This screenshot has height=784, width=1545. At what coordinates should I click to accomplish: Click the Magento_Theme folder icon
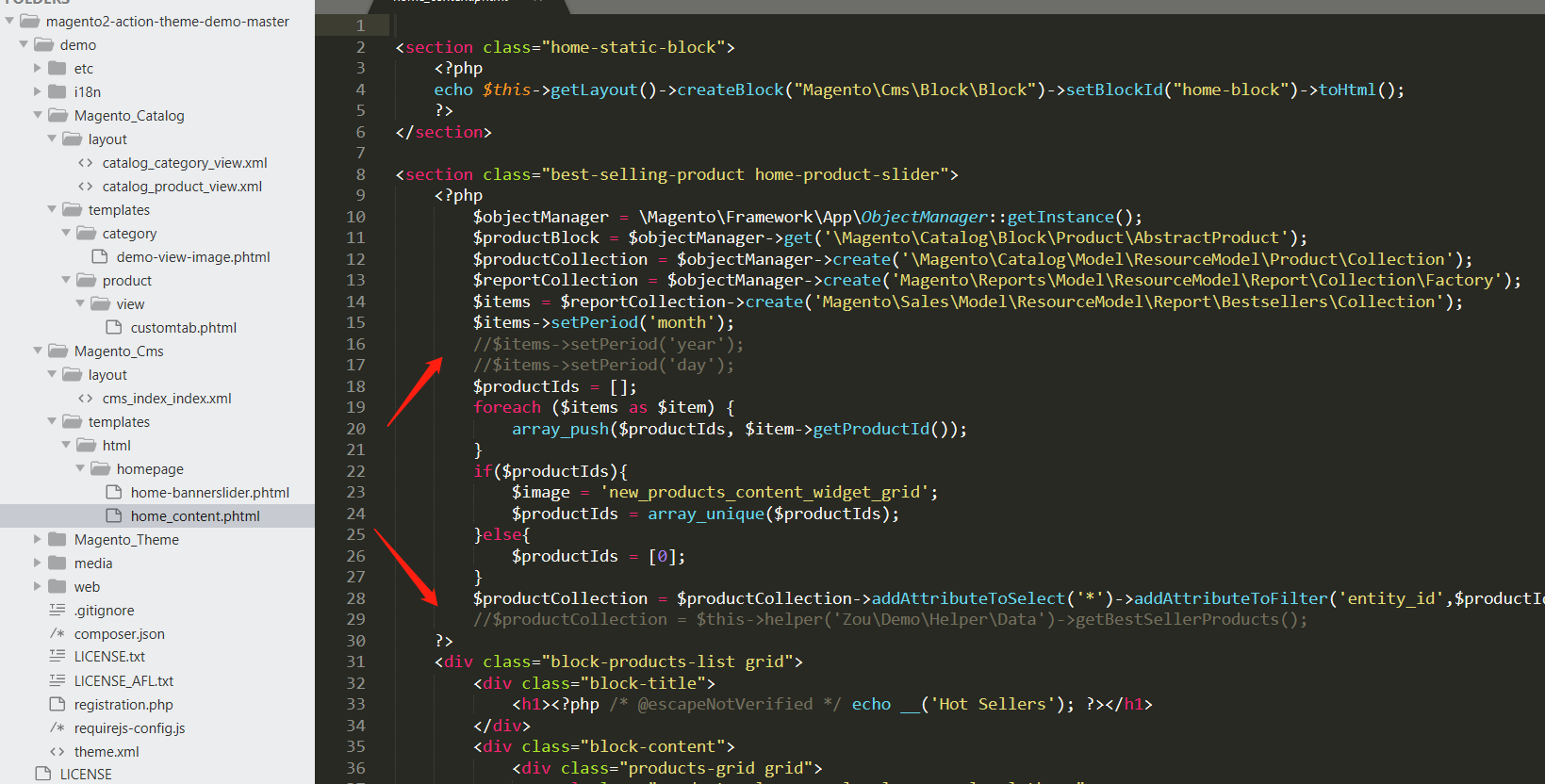click(x=58, y=539)
